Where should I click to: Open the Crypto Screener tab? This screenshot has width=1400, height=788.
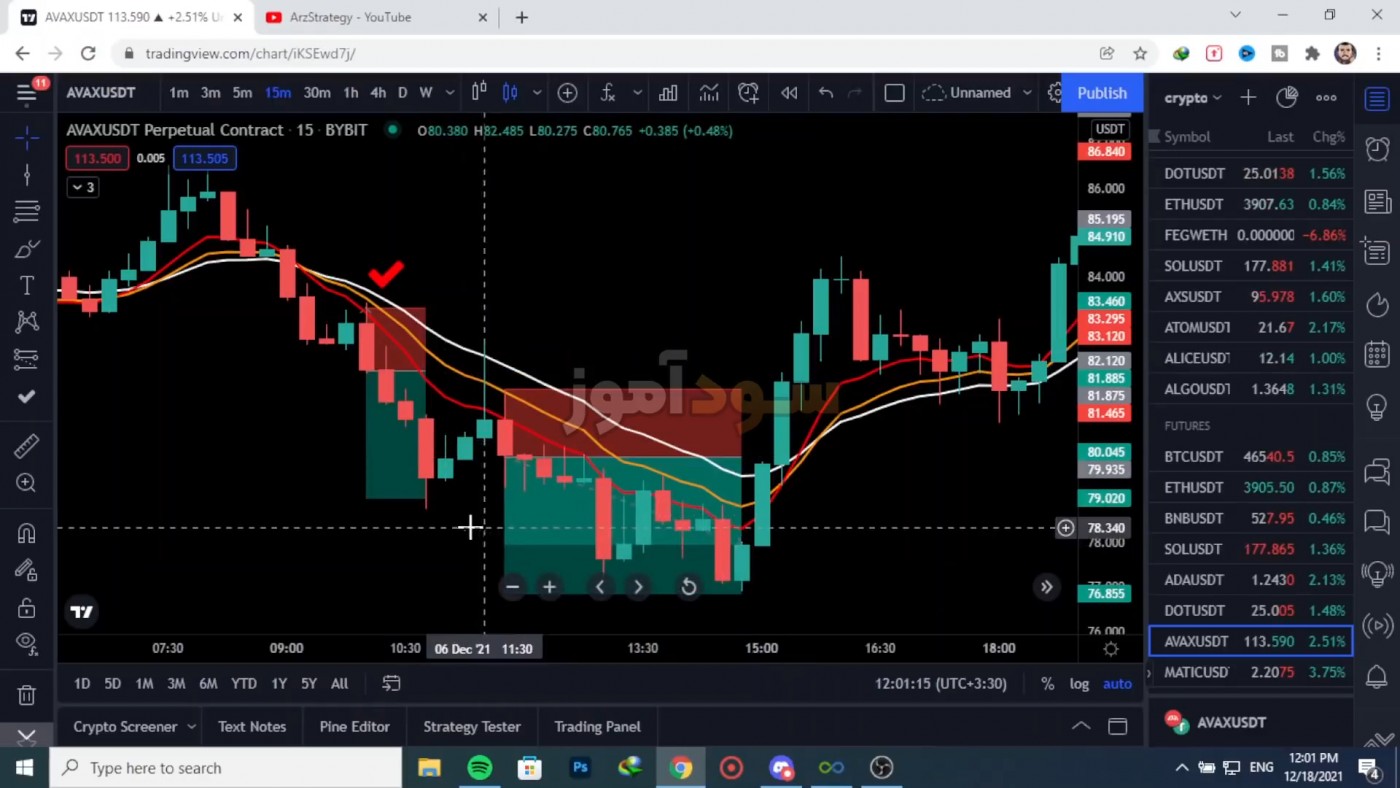[125, 727]
